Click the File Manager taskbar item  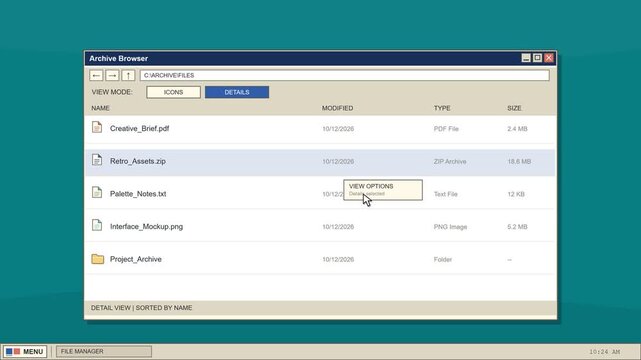coord(104,351)
